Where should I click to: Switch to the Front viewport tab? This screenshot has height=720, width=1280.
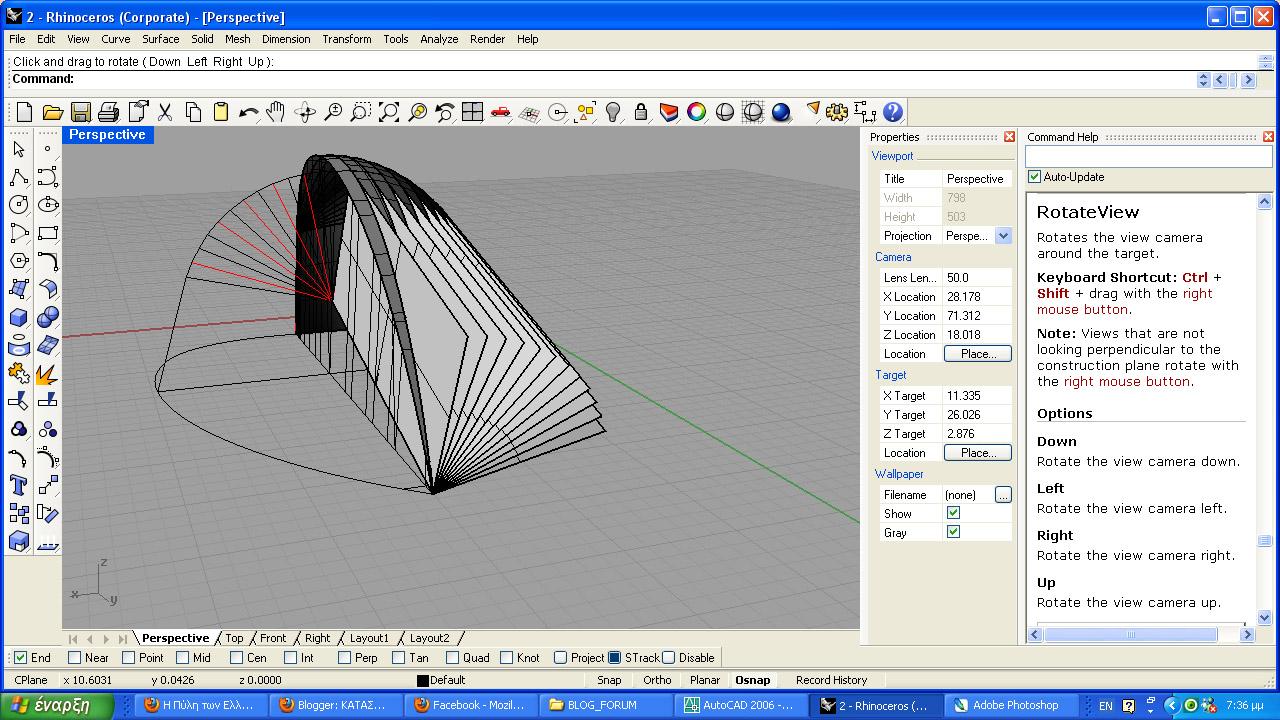272,638
